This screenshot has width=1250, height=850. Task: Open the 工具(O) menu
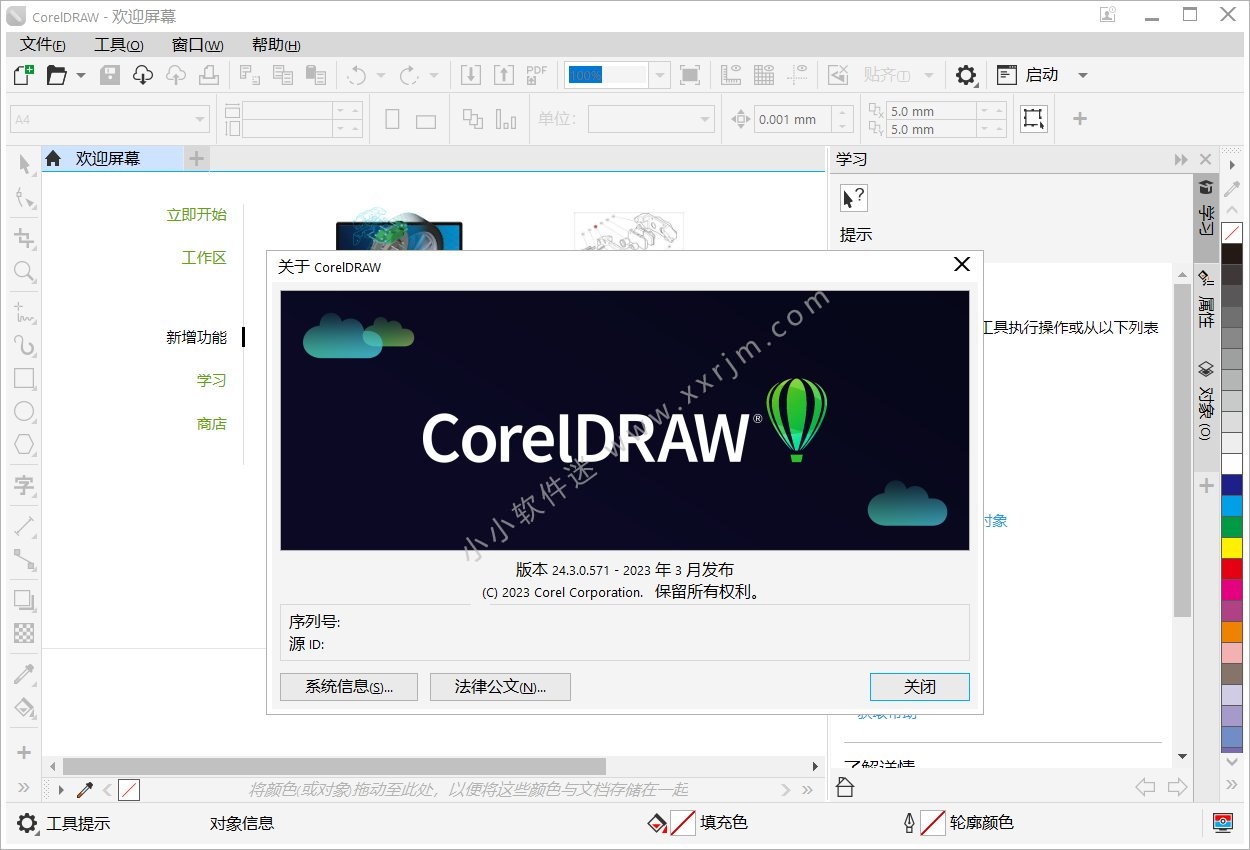pyautogui.click(x=119, y=45)
